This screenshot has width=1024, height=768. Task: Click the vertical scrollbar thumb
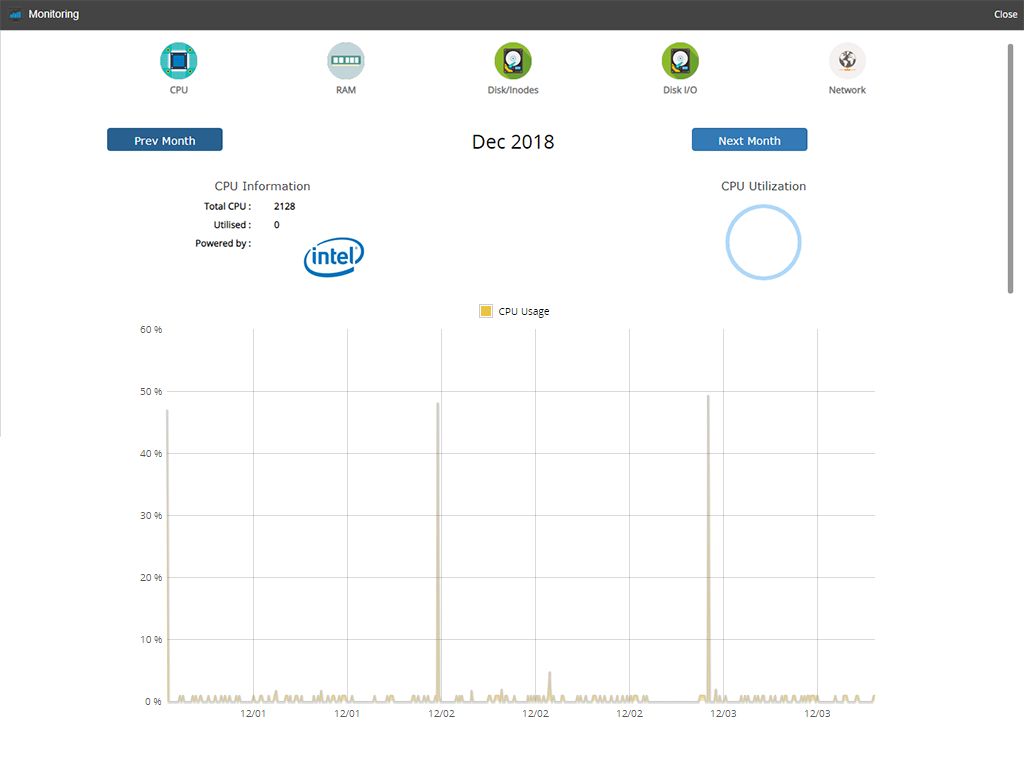coord(1010,168)
